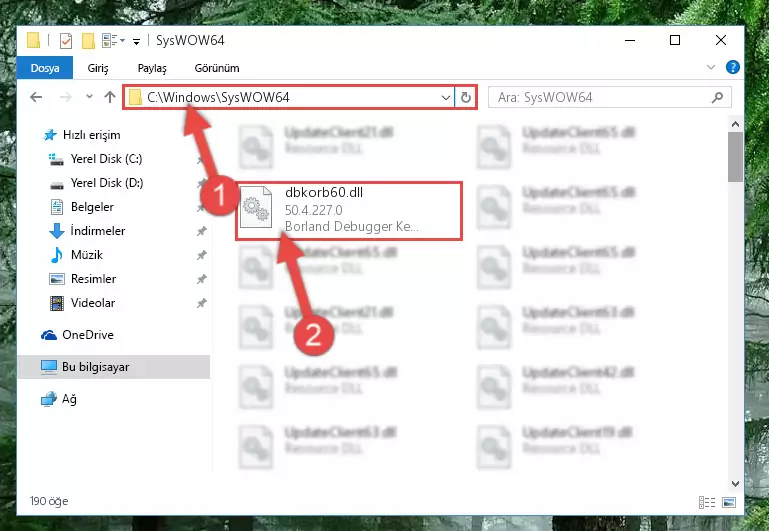Switch to details view icon in status bar

[707, 502]
